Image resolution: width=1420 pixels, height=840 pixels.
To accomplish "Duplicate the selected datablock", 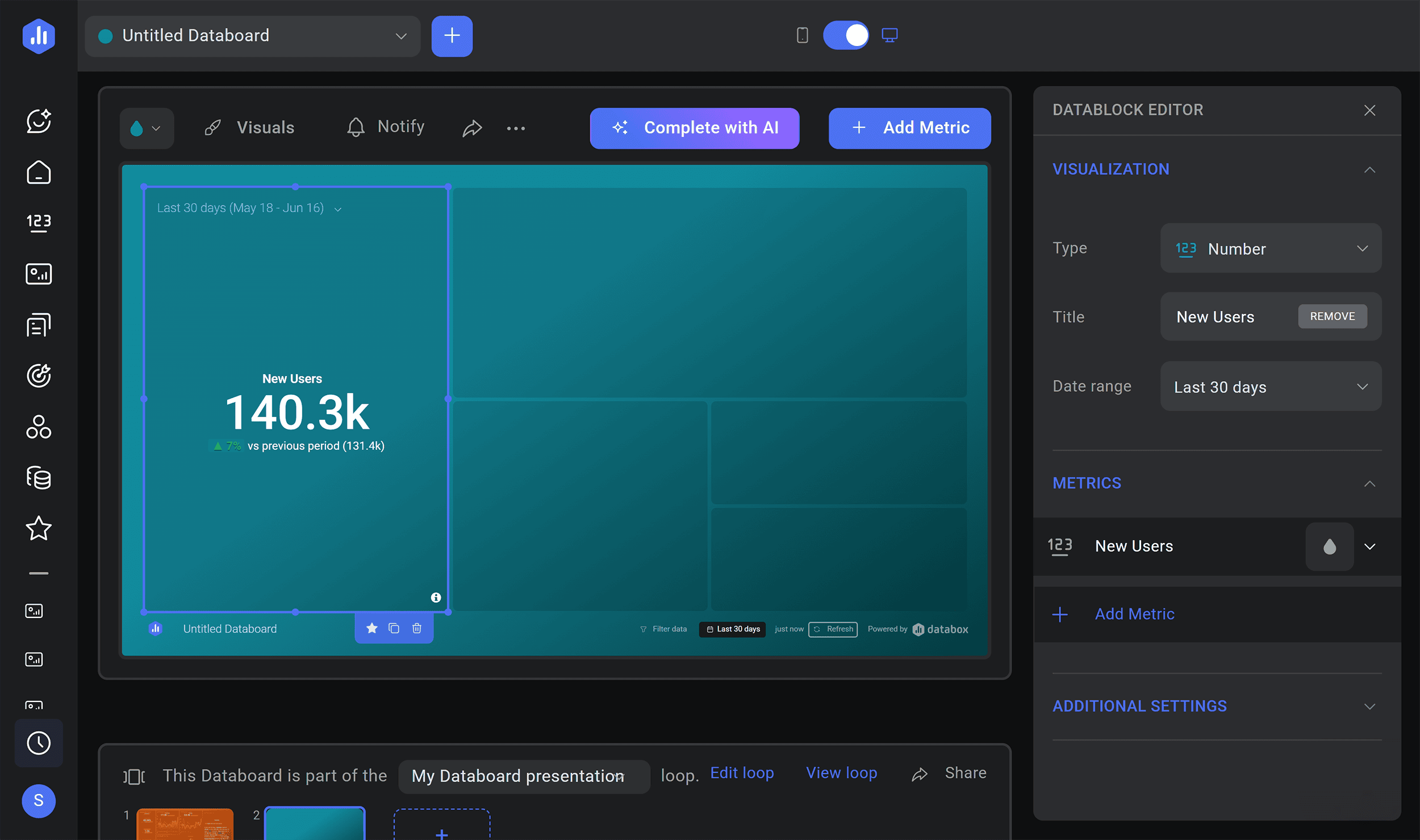I will 394,628.
